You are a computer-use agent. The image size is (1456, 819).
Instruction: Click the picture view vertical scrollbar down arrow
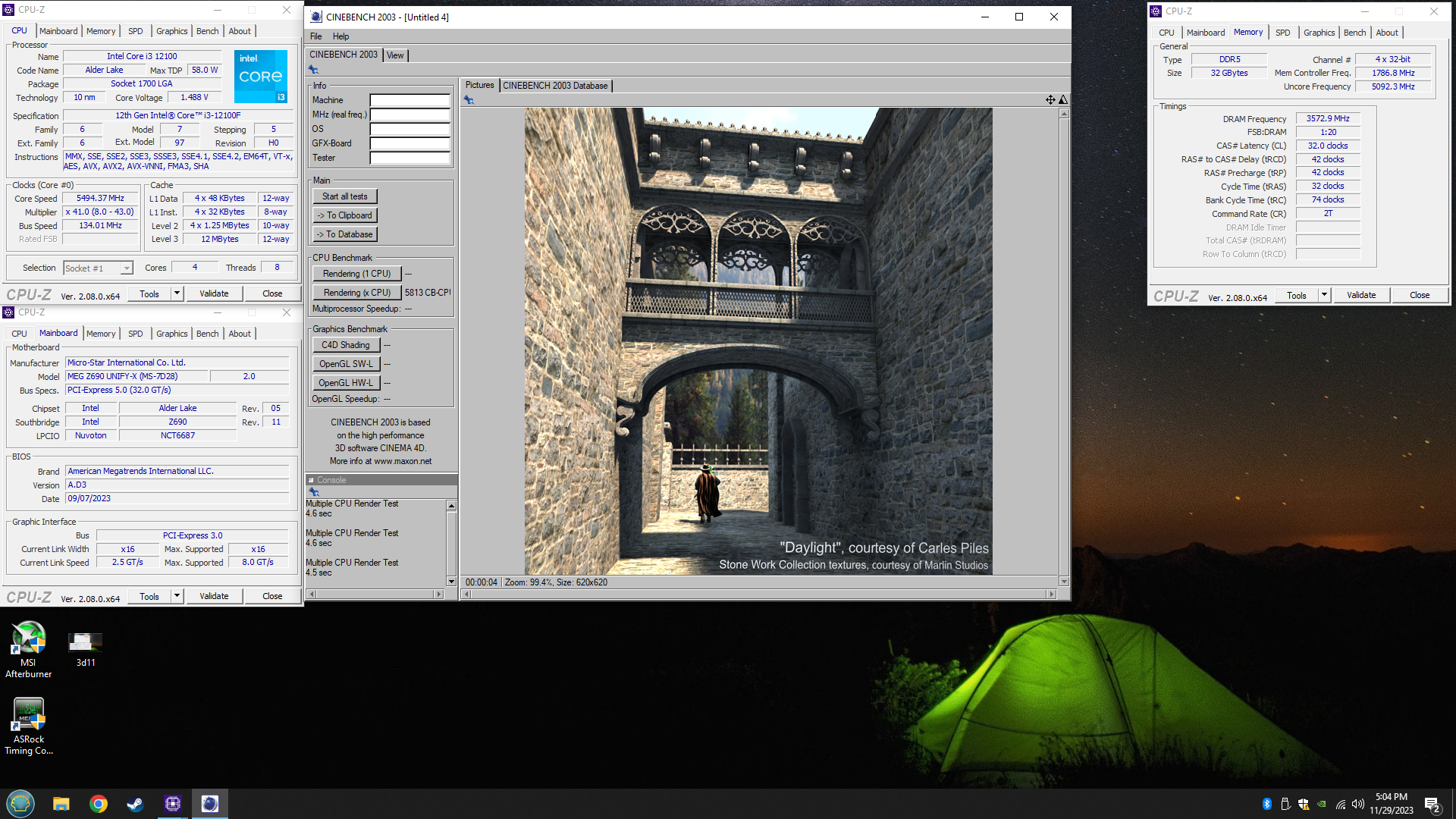1064,582
